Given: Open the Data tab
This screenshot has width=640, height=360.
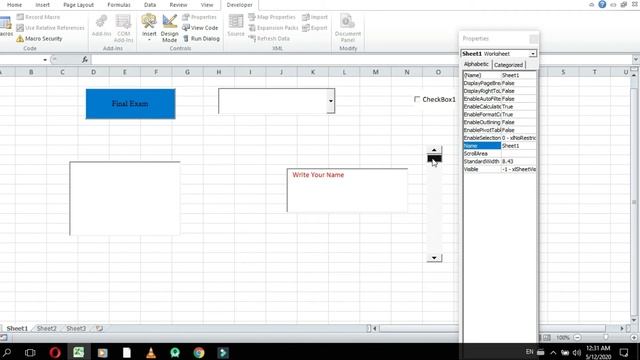Looking at the screenshot, I should [x=150, y=5].
